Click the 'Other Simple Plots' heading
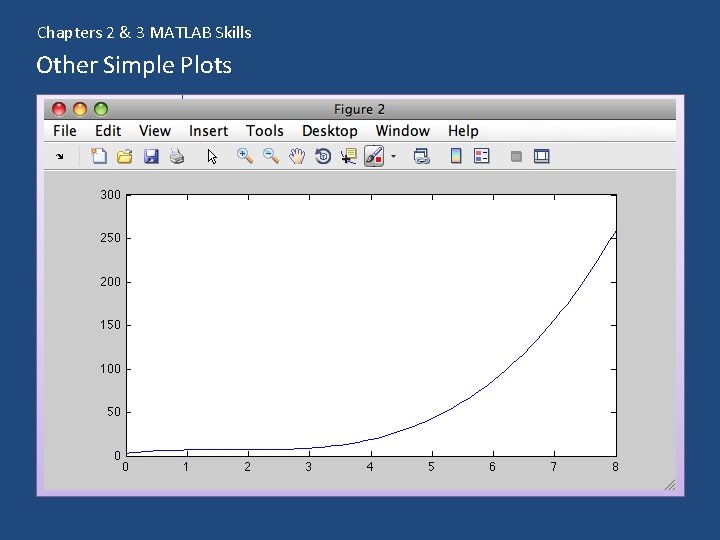 click(x=134, y=65)
